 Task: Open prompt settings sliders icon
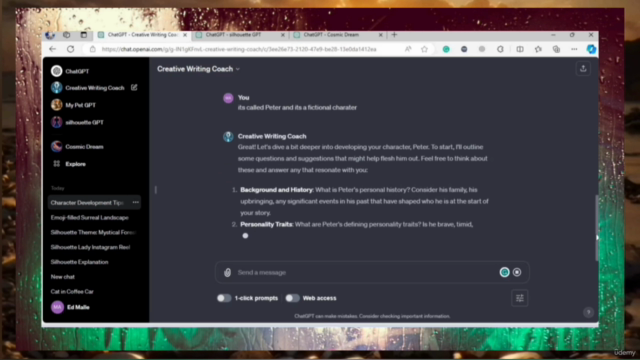(x=520, y=298)
